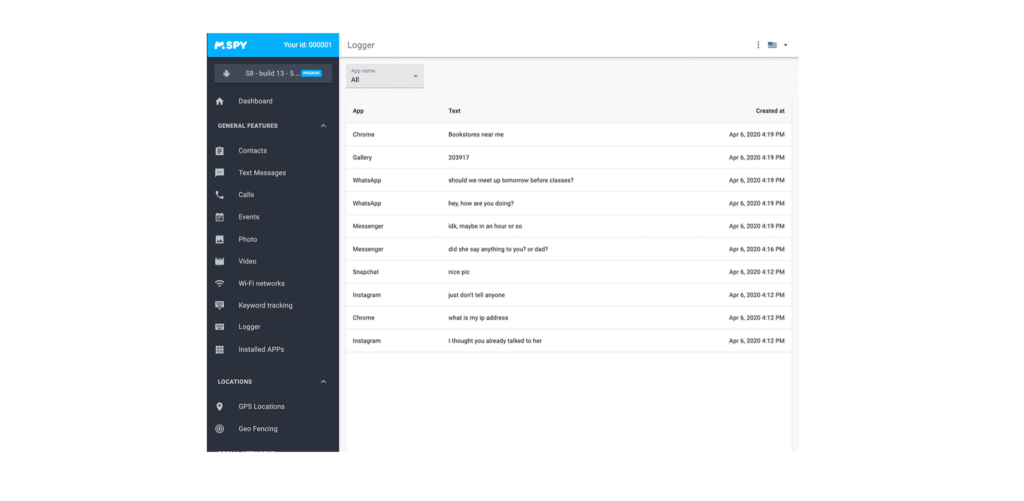This screenshot has width=1024, height=501.
Task: Click 'idk, maybe in an hour or so'
Action: click(485, 226)
